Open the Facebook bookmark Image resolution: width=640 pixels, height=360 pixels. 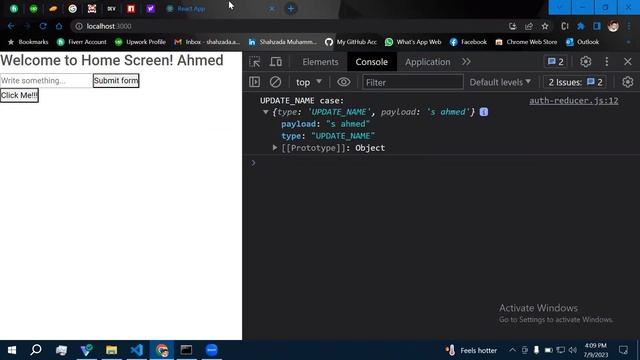pos(468,42)
